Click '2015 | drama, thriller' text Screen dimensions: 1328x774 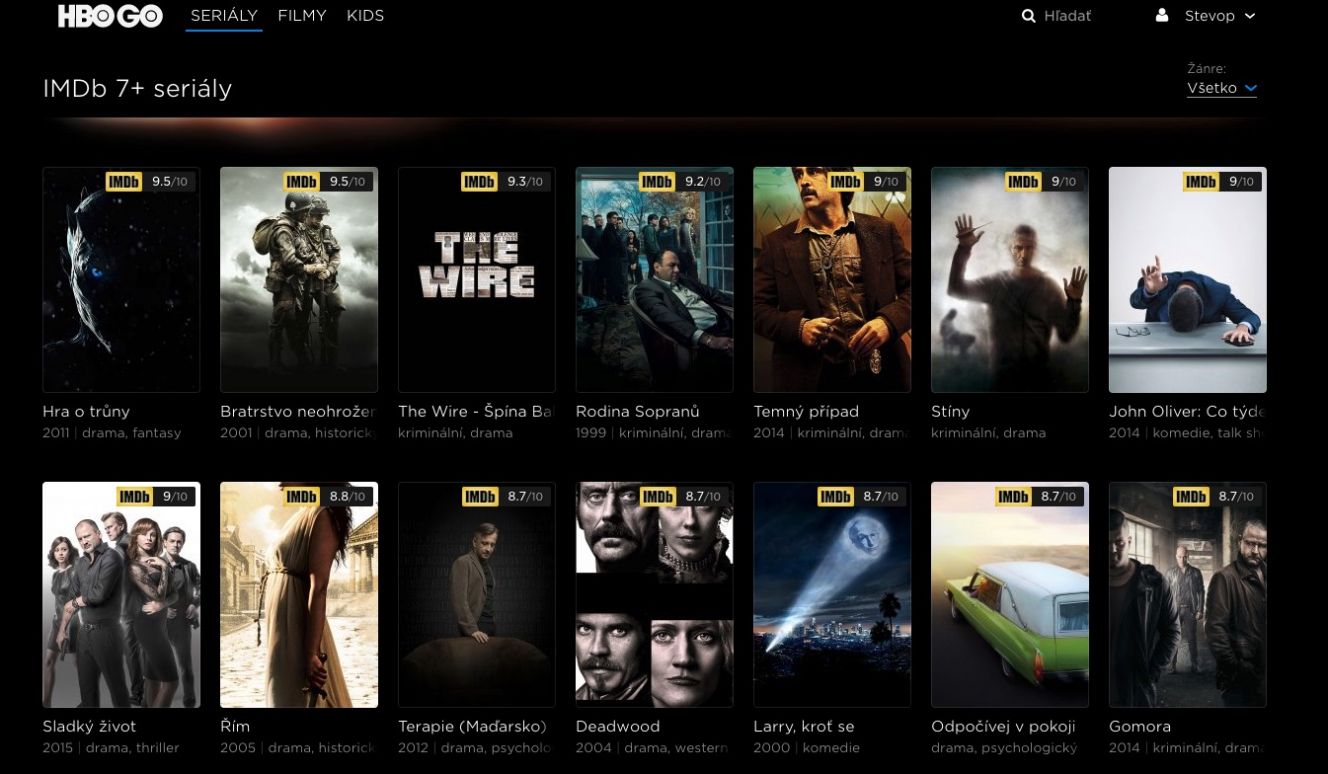coord(111,748)
